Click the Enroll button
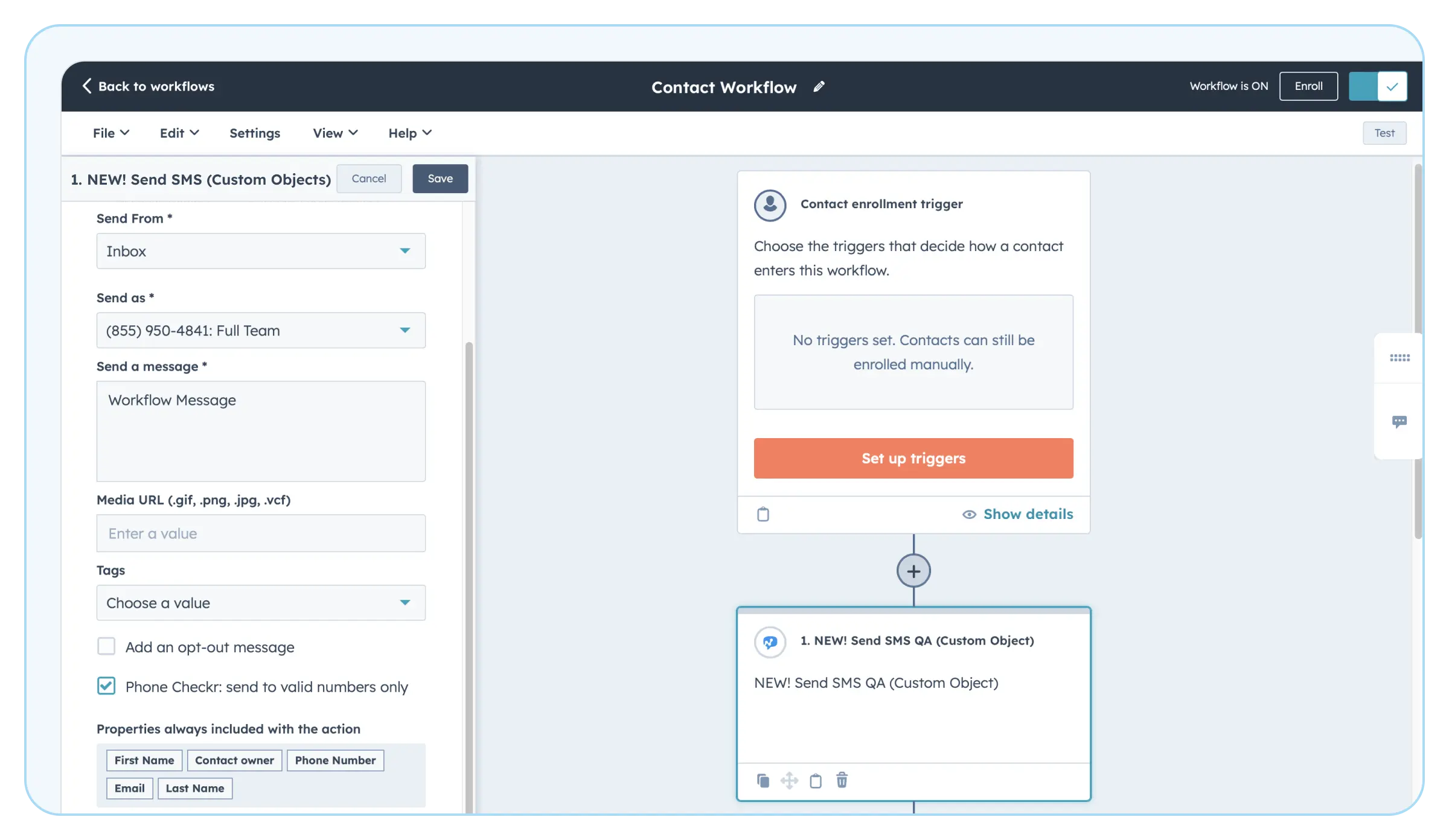Screen dimensions: 1449x840 (1308, 86)
